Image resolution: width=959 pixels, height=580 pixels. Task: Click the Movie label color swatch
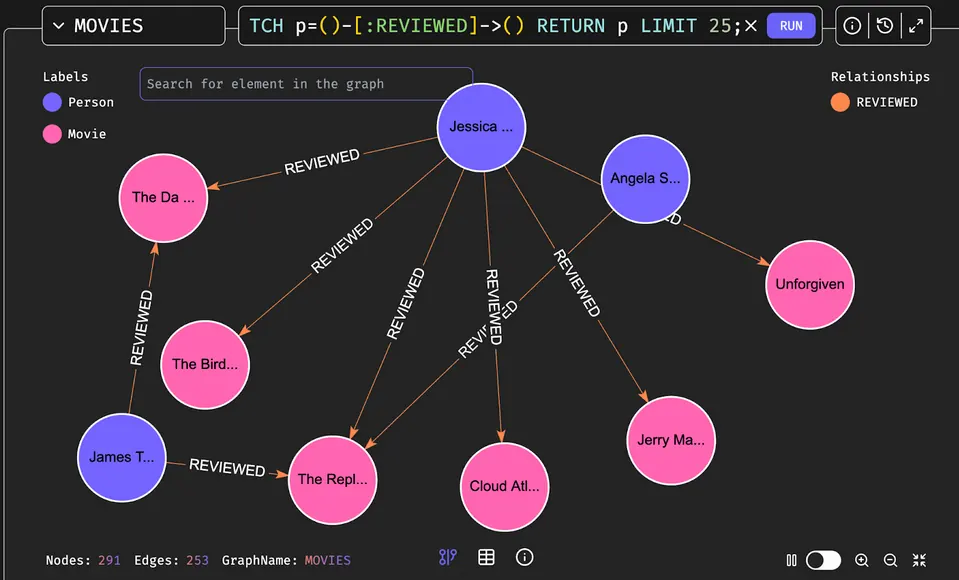pyautogui.click(x=52, y=134)
